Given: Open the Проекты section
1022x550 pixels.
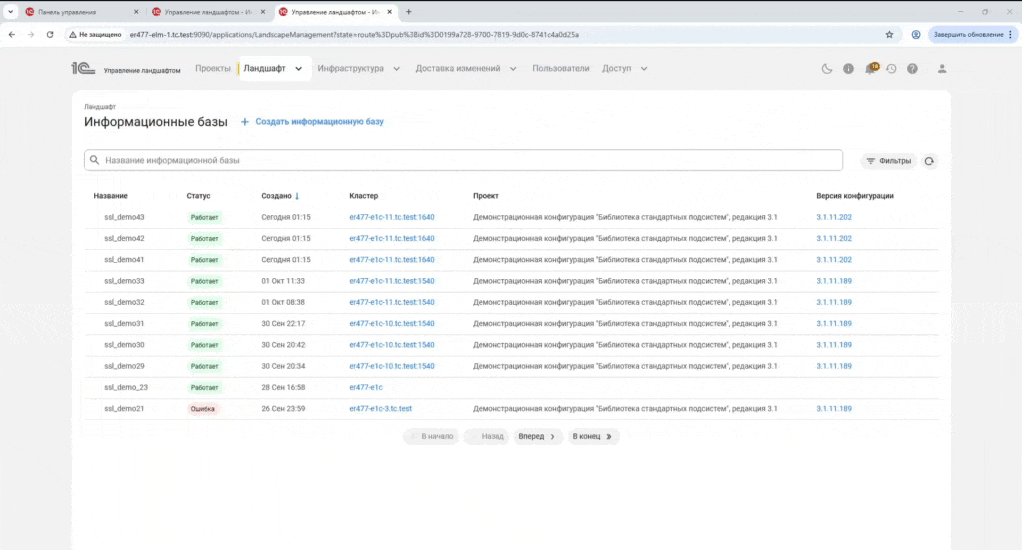Looking at the screenshot, I should click(212, 68).
